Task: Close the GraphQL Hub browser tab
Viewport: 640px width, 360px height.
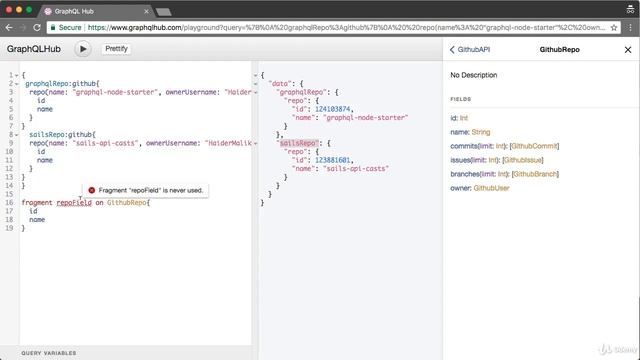Action: coord(146,11)
